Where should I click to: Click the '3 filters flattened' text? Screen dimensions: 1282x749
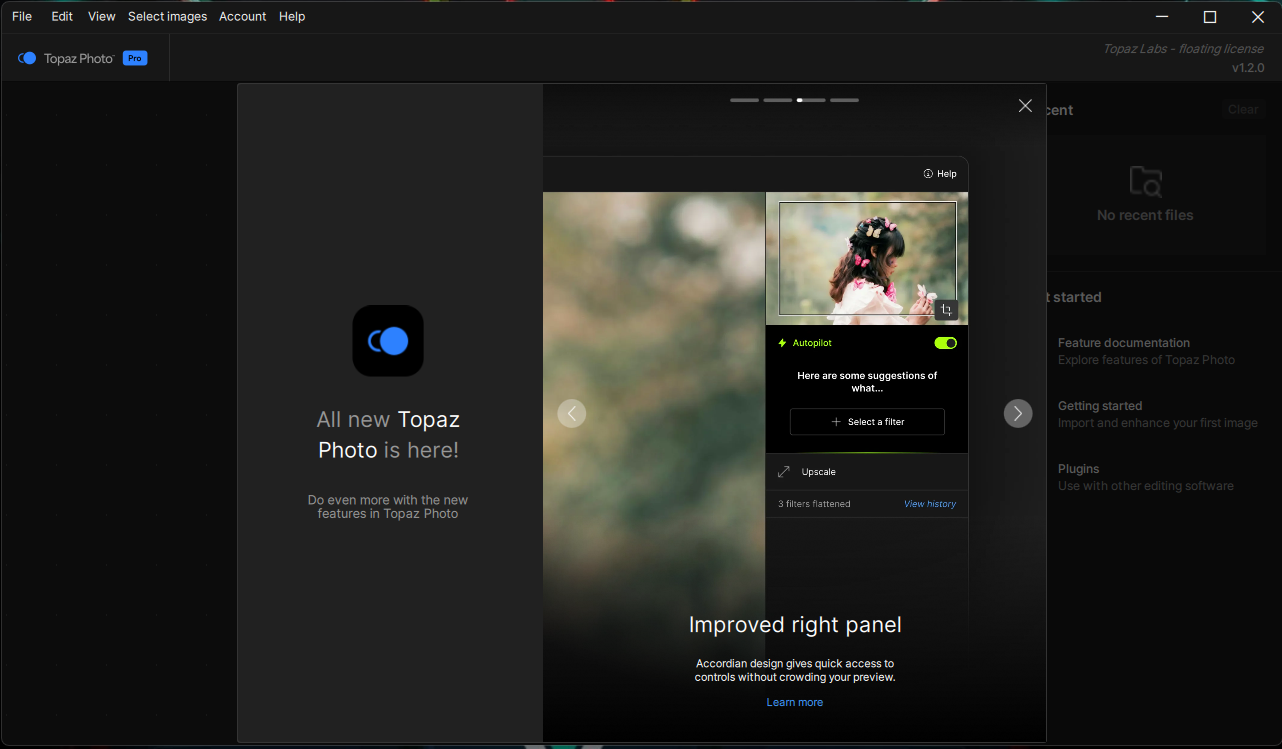(x=814, y=504)
